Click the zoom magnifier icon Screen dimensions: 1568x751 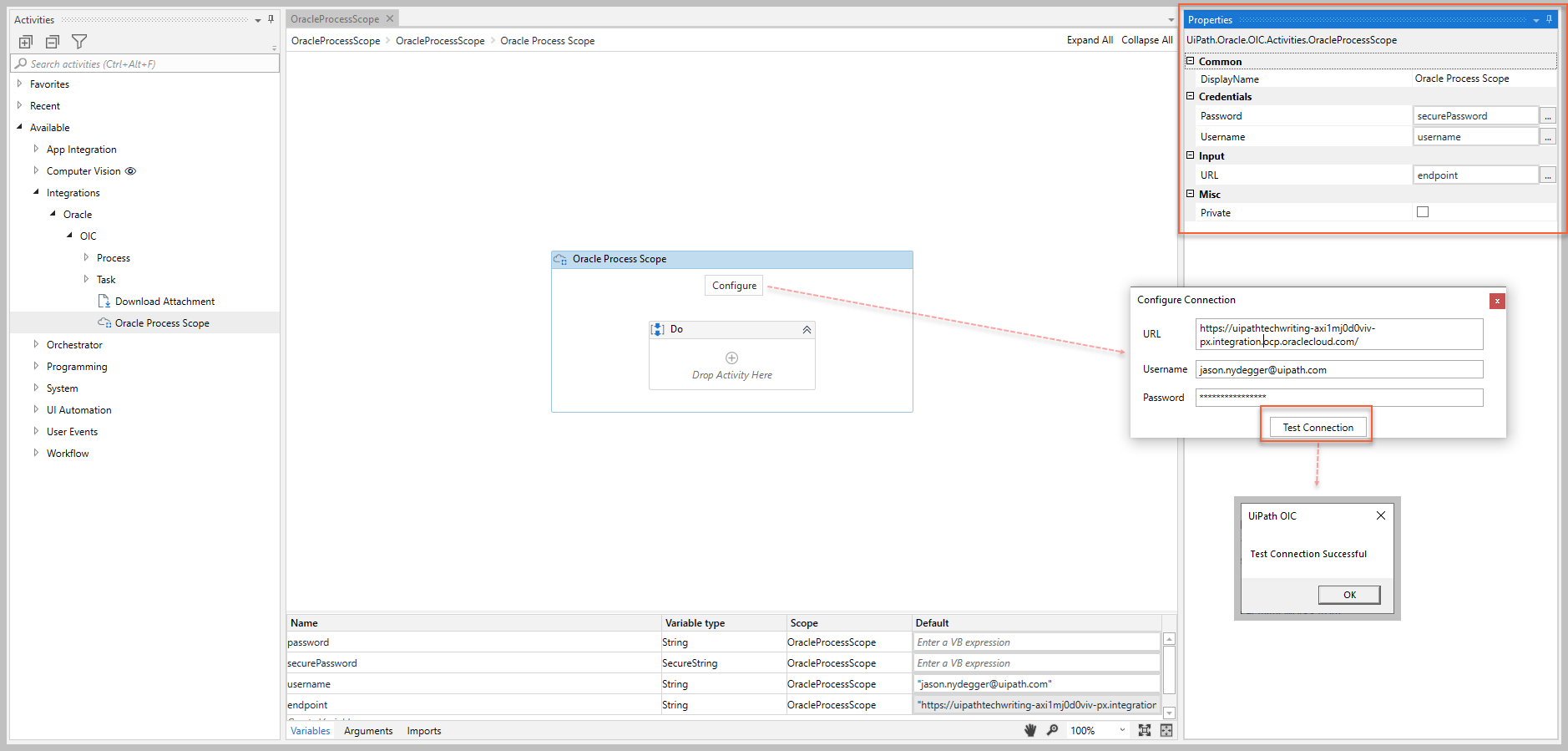(x=1053, y=730)
